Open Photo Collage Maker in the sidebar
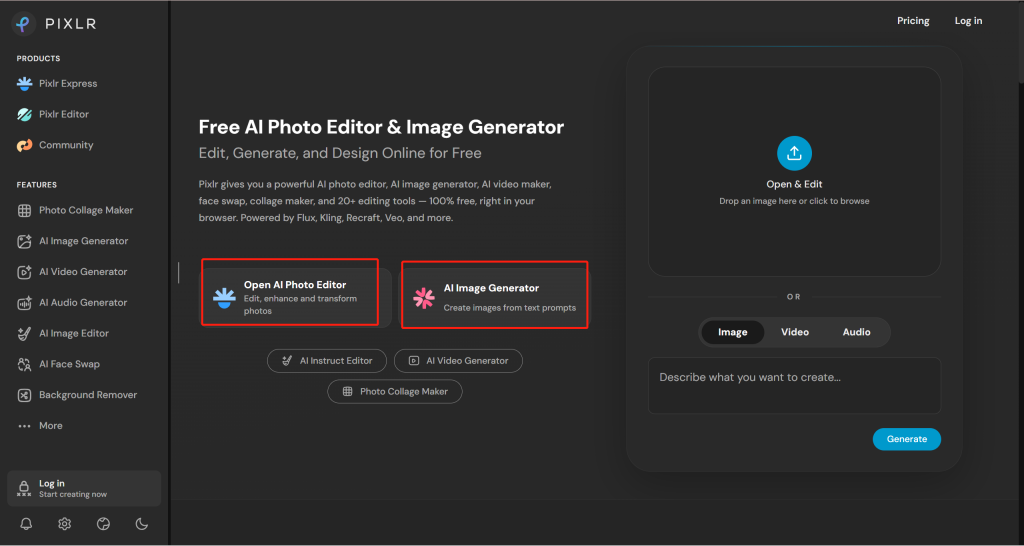This screenshot has height=546, width=1024. (75, 210)
